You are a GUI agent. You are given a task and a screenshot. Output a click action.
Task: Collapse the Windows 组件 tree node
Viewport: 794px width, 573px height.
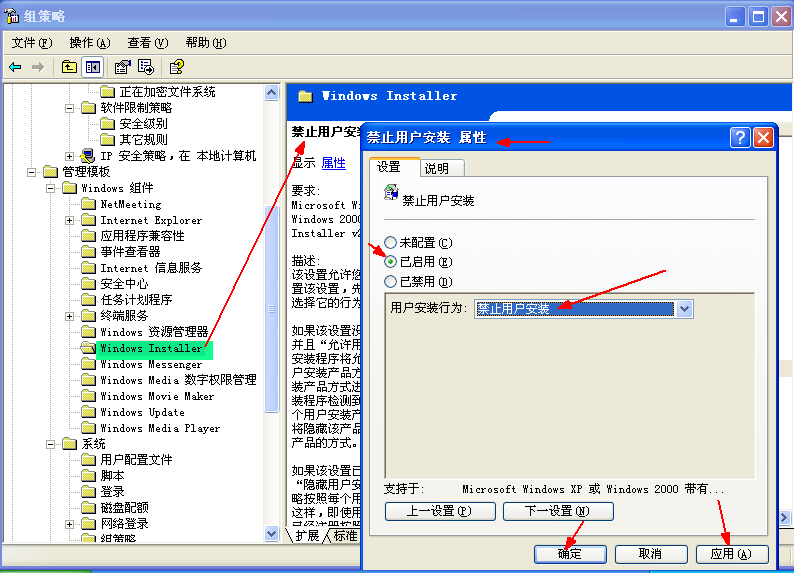(x=51, y=188)
